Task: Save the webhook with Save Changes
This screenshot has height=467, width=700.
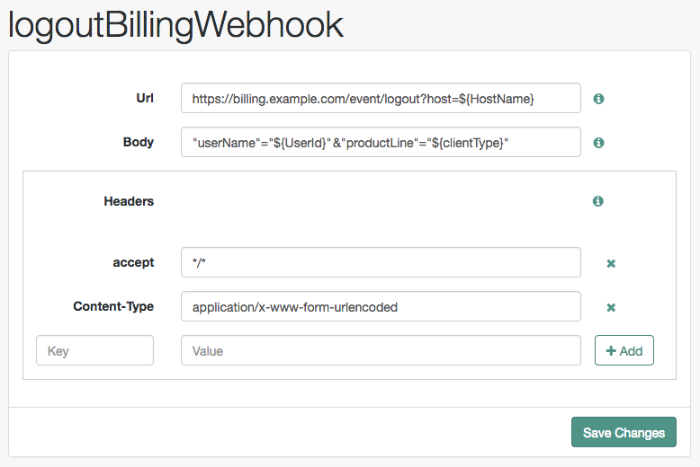Action: coord(624,432)
